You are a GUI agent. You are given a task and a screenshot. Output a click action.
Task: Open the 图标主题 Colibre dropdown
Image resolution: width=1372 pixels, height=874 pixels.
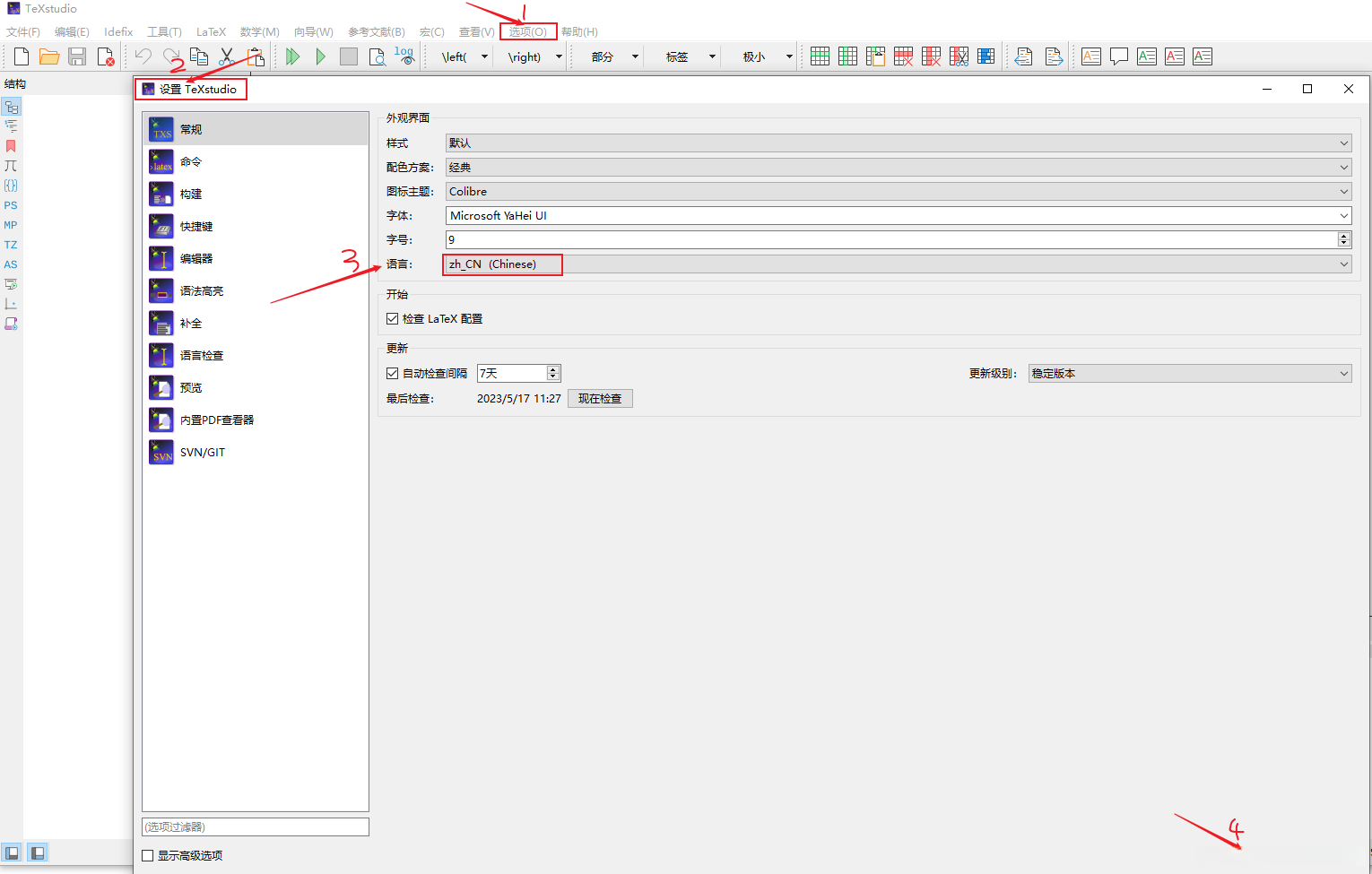pyautogui.click(x=899, y=191)
